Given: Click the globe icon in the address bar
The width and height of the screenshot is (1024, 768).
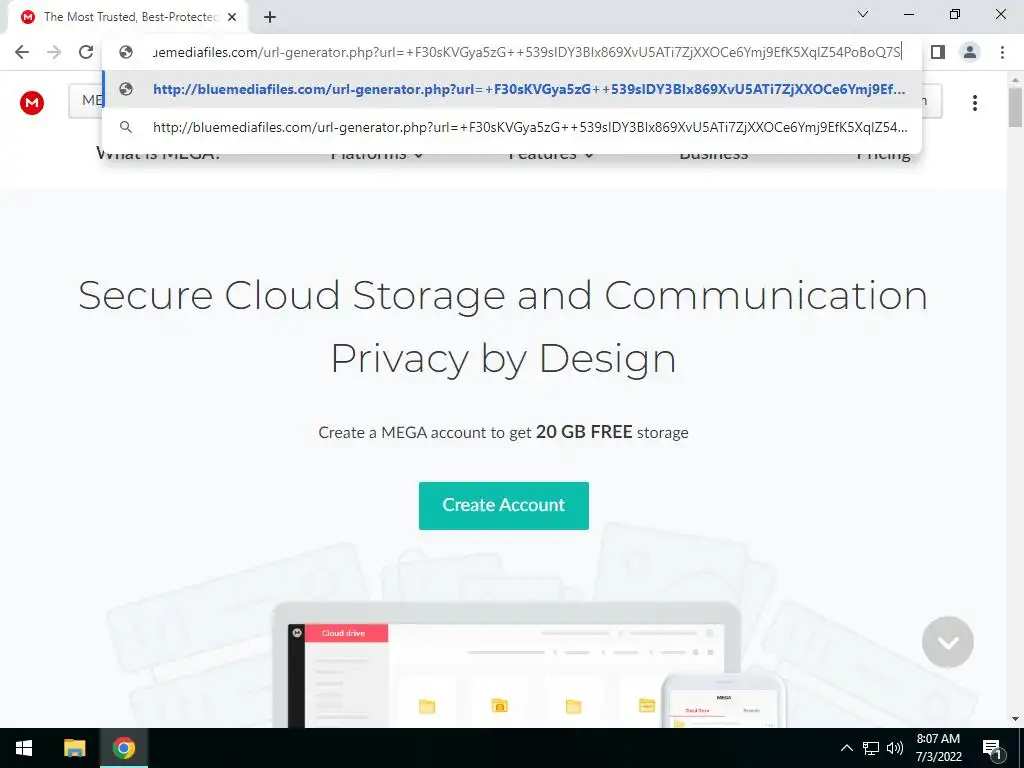Looking at the screenshot, I should click(126, 52).
